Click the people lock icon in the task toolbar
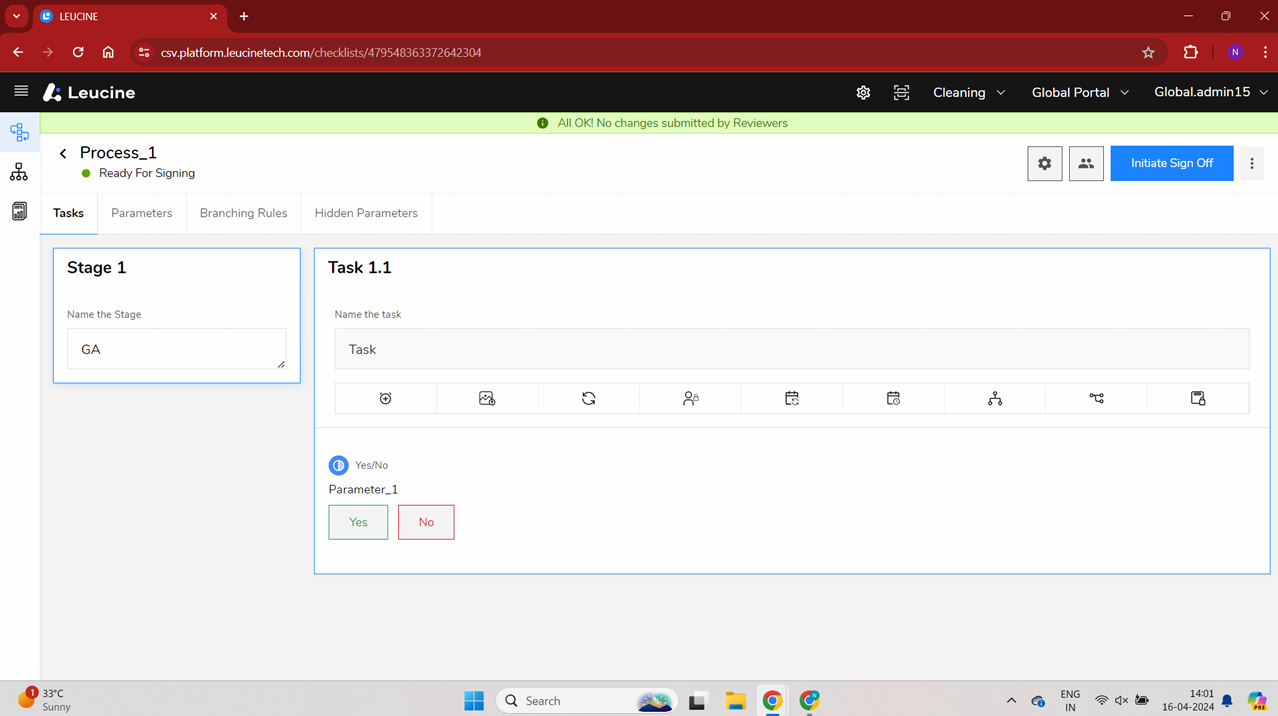The width and height of the screenshot is (1278, 716). [x=690, y=398]
